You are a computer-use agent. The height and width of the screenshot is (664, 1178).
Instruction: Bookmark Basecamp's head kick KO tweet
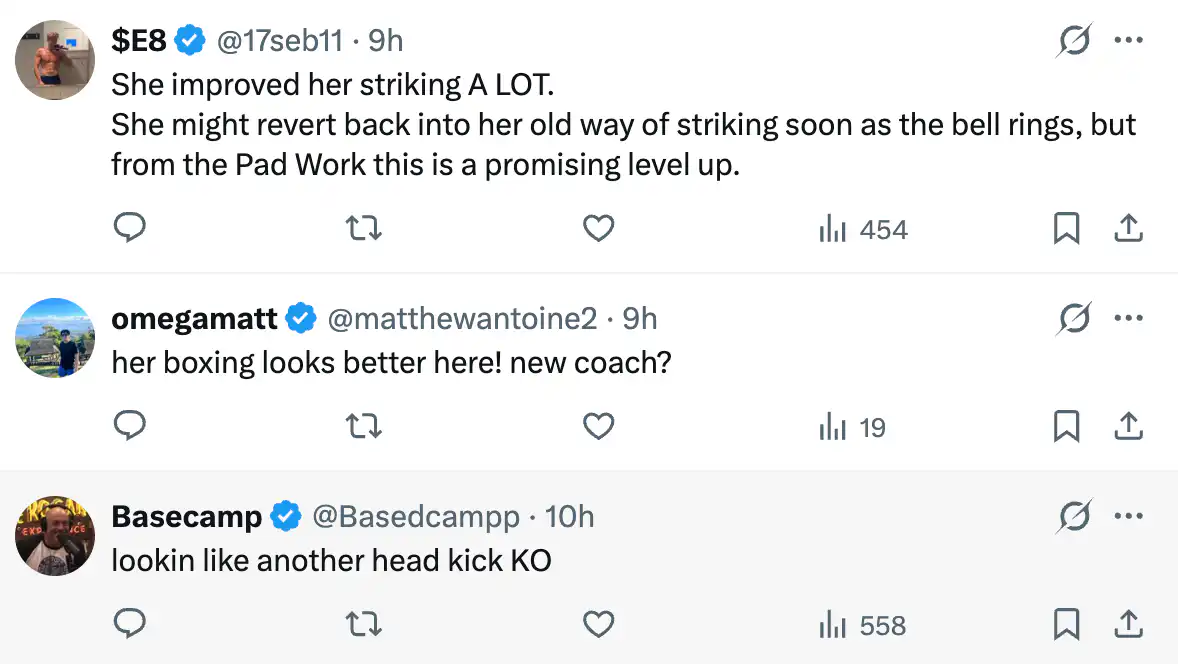pos(1067,625)
